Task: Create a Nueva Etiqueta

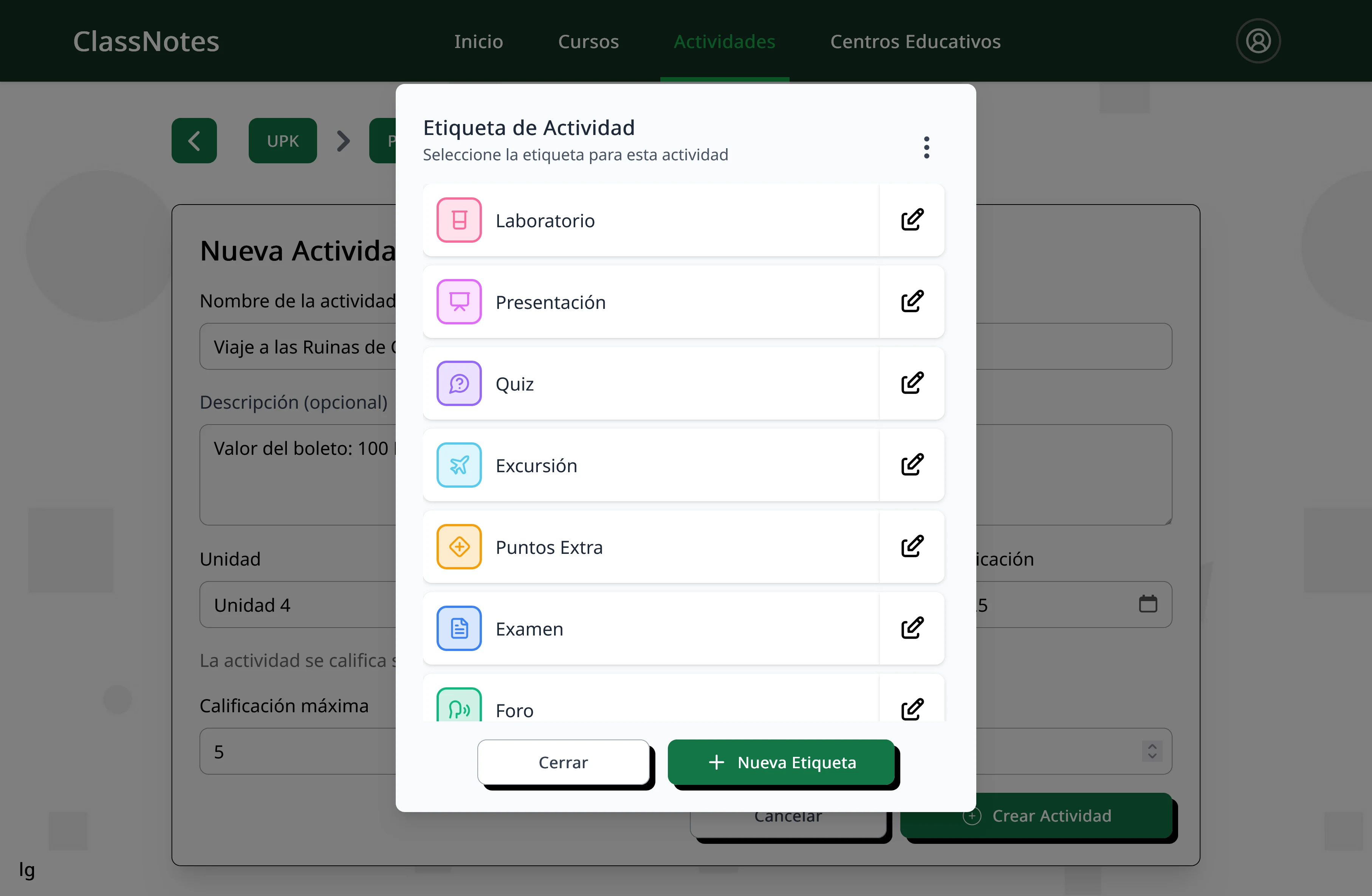Action: coord(781,762)
